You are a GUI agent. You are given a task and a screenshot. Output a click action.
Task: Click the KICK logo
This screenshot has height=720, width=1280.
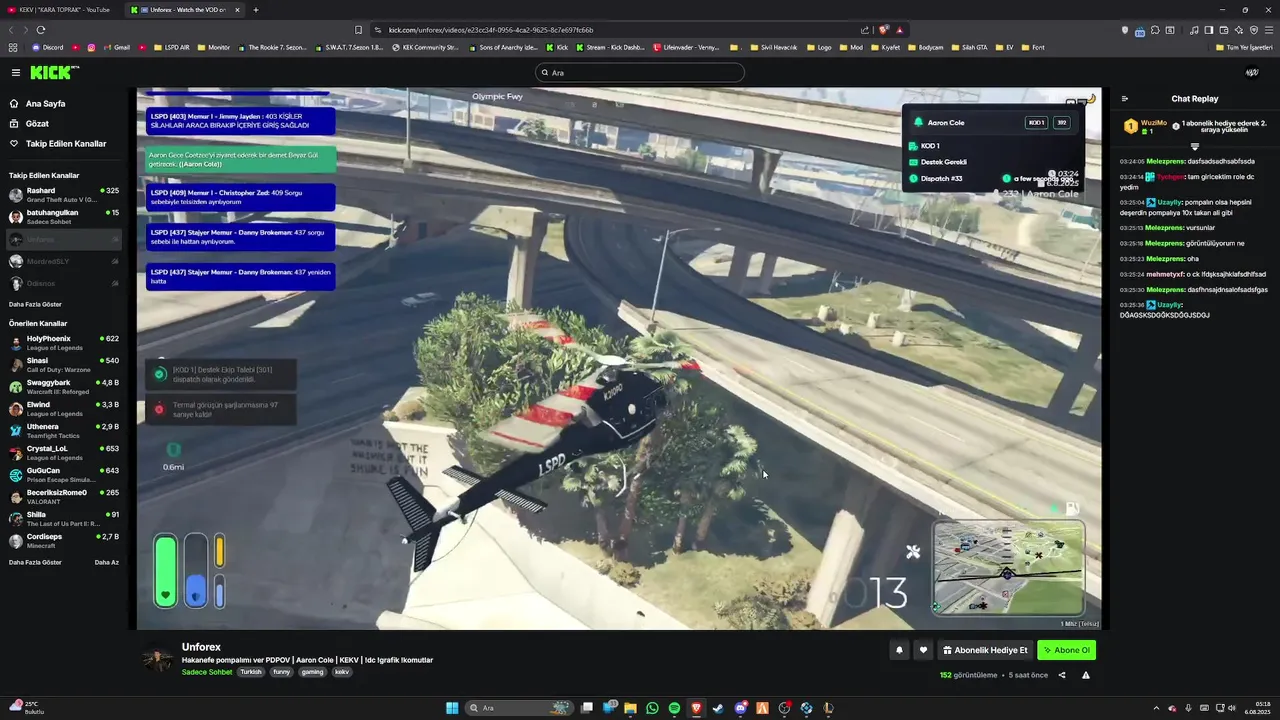[x=54, y=72]
